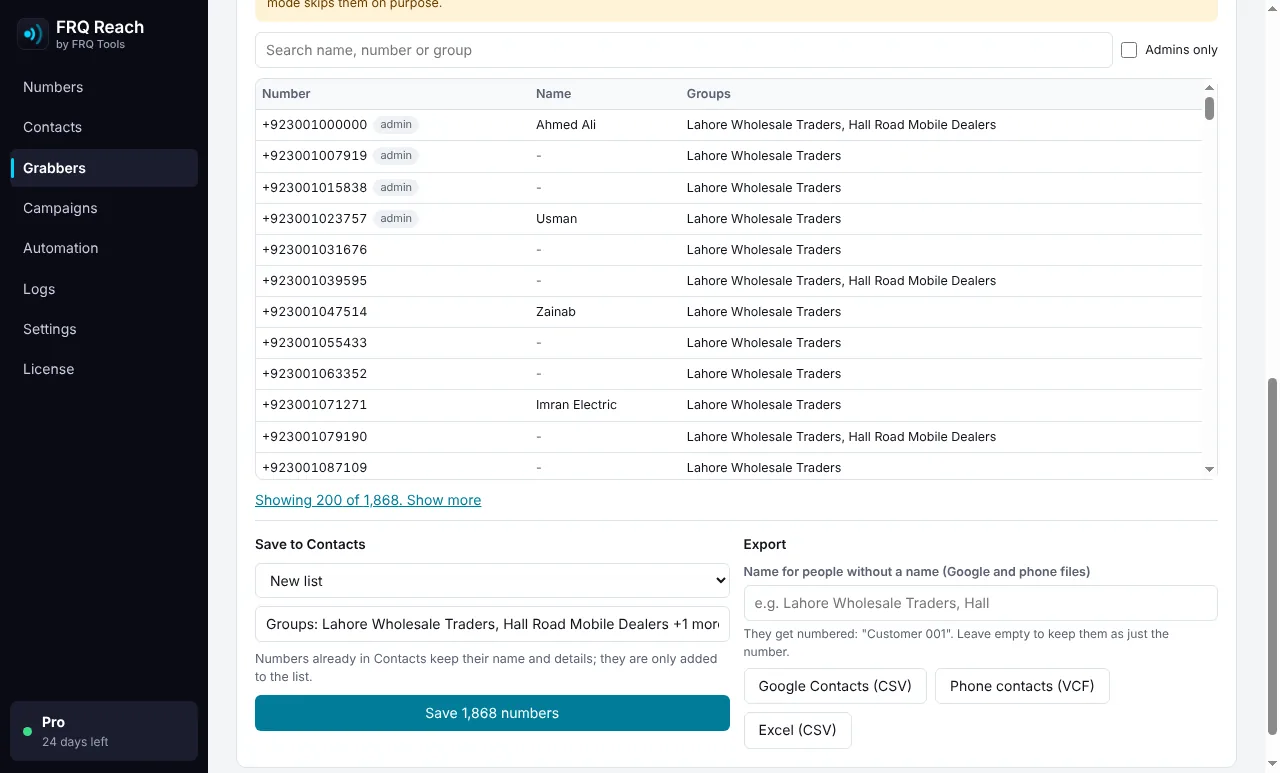Viewport: 1280px width, 773px height.
Task: Export as Phone contacts (VCF)
Action: 1022,686
